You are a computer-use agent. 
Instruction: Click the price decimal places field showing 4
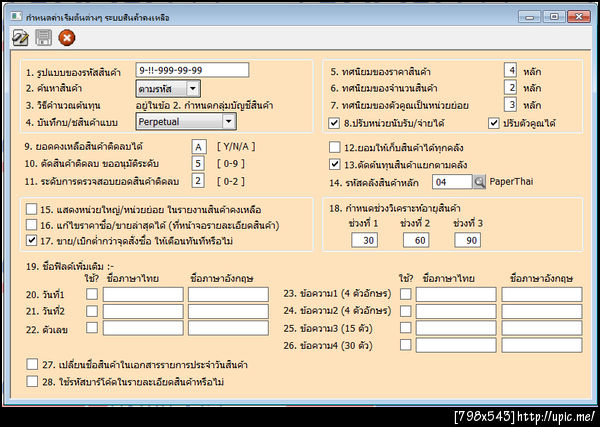coord(510,70)
